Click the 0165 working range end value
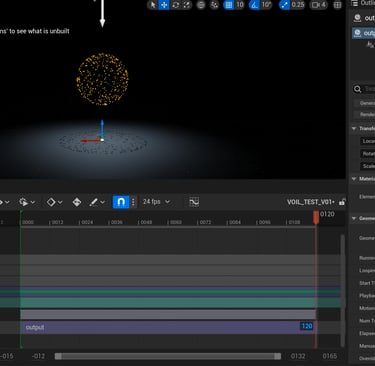Image resolution: width=375 pixels, height=366 pixels. point(329,356)
